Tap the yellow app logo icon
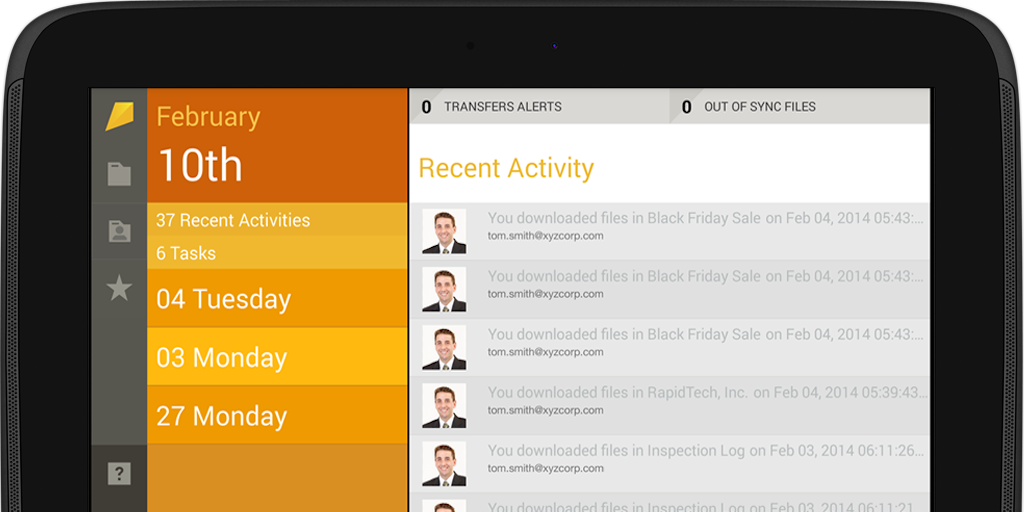The image size is (1024, 512). (x=119, y=116)
